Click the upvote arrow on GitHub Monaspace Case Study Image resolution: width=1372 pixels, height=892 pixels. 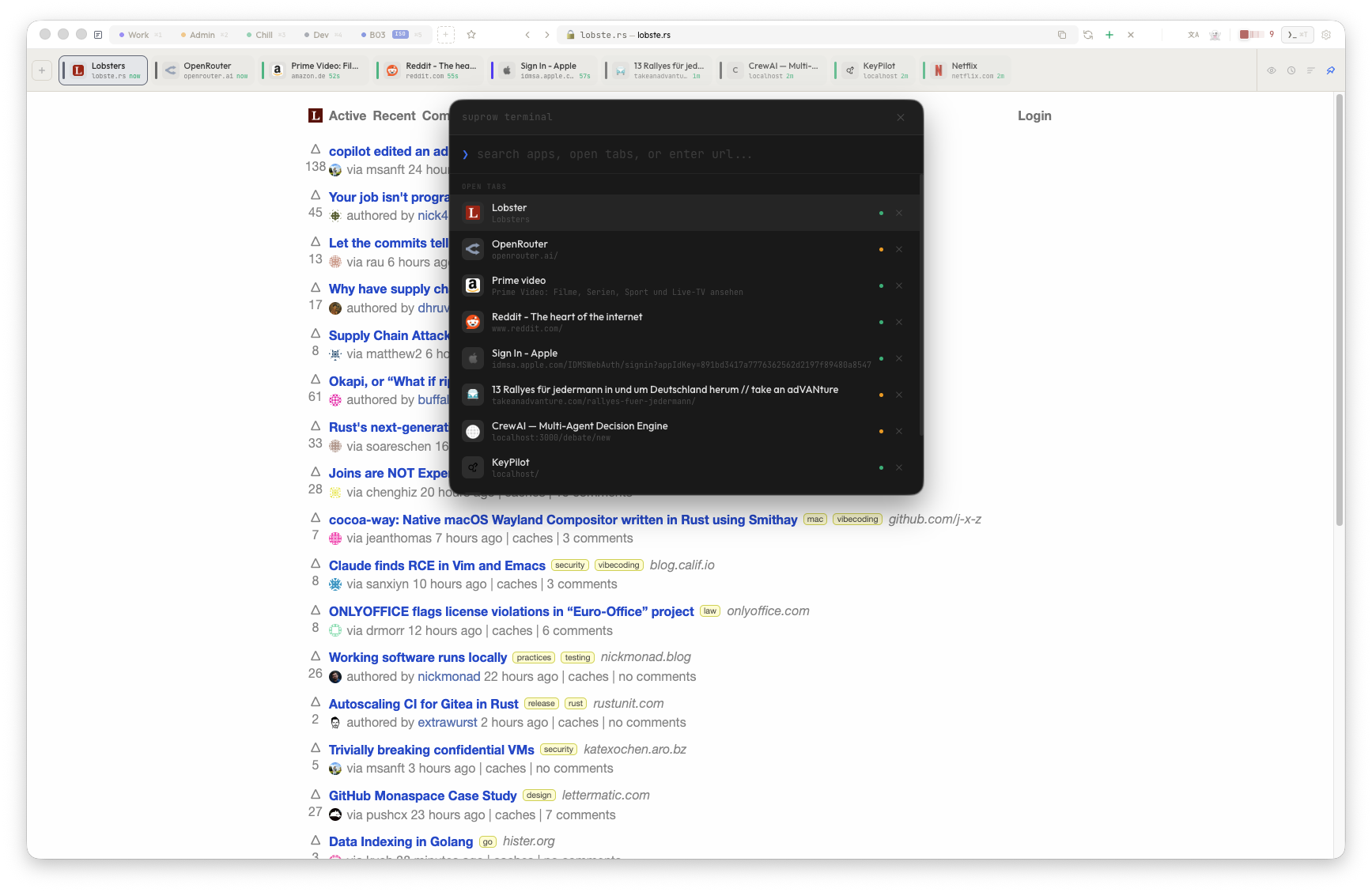point(316,794)
